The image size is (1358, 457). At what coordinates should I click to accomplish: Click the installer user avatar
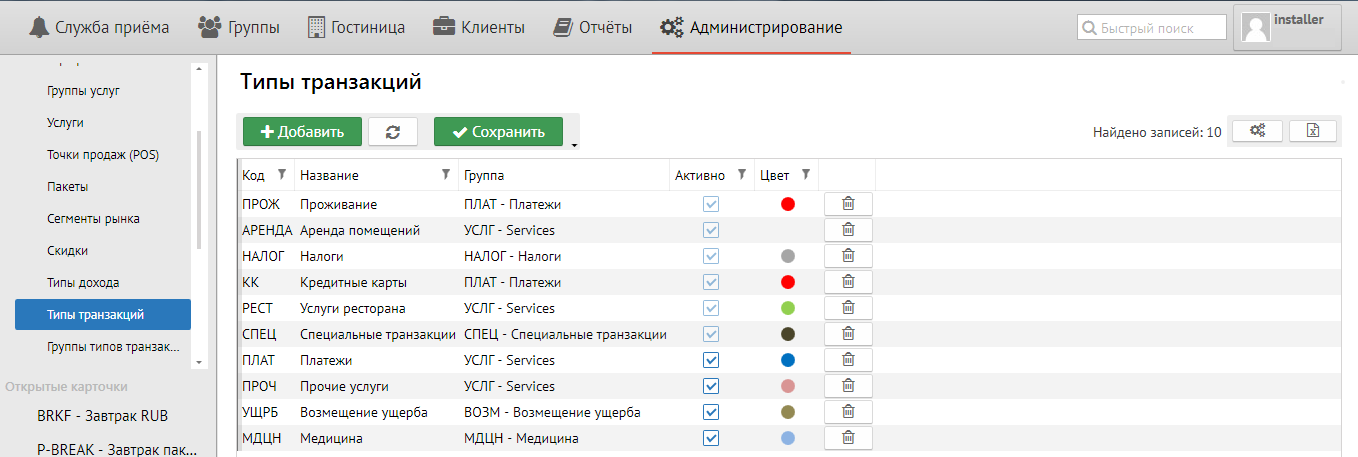click(x=1255, y=27)
